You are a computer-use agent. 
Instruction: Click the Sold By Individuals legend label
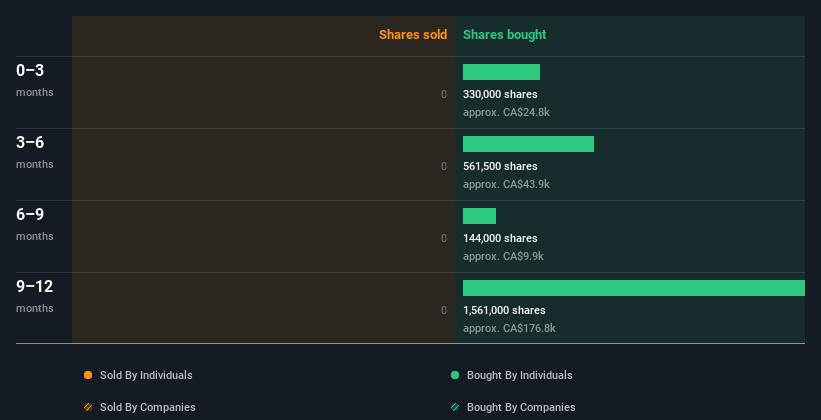coord(146,375)
